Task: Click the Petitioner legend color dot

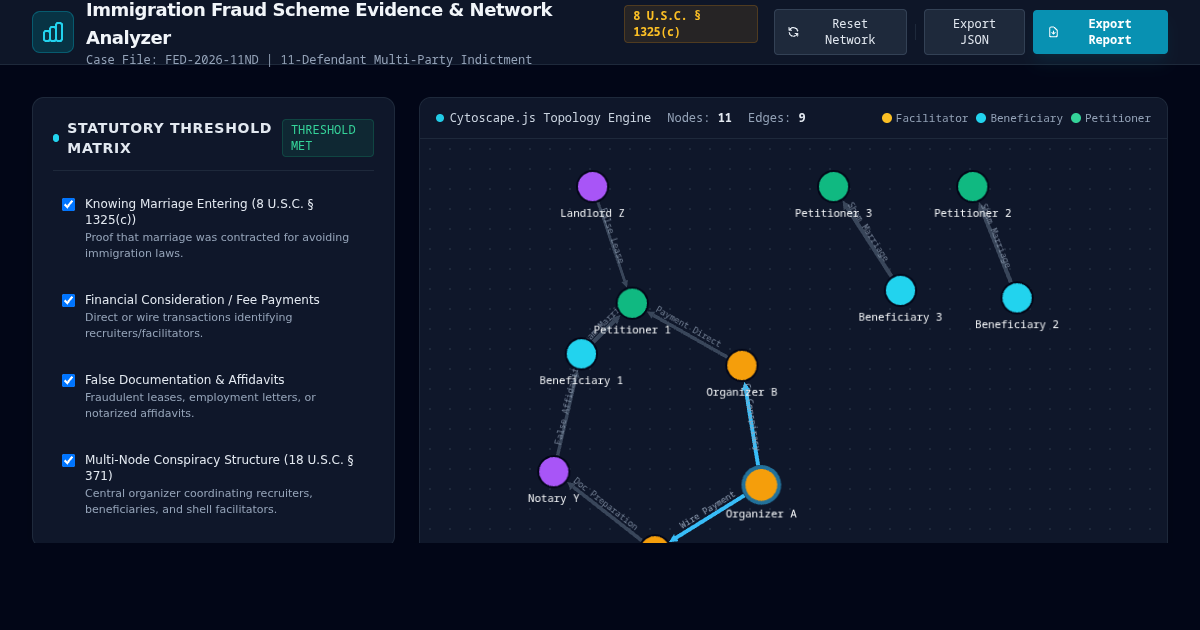Action: [x=1076, y=118]
